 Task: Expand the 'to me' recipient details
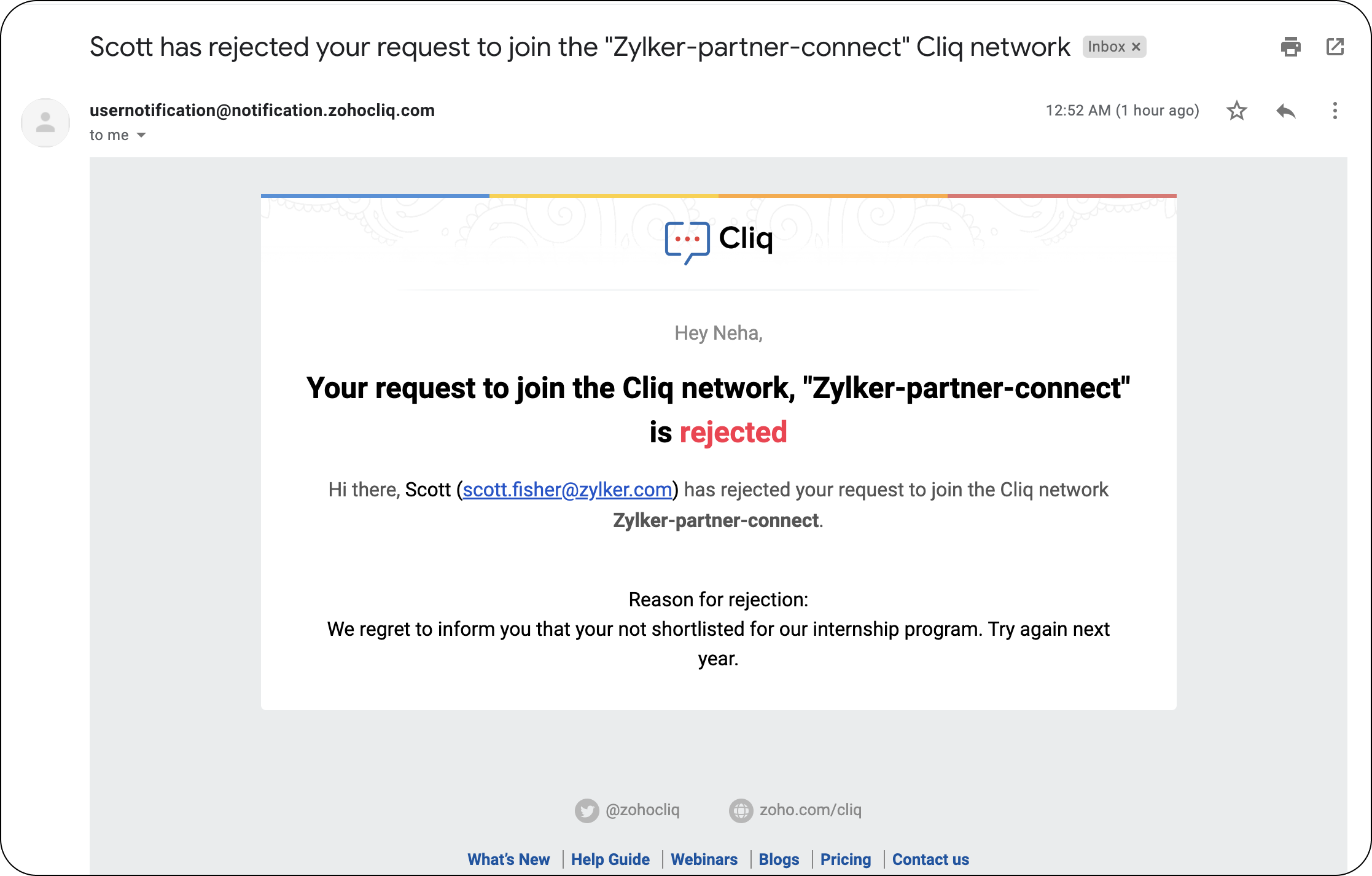pos(141,135)
